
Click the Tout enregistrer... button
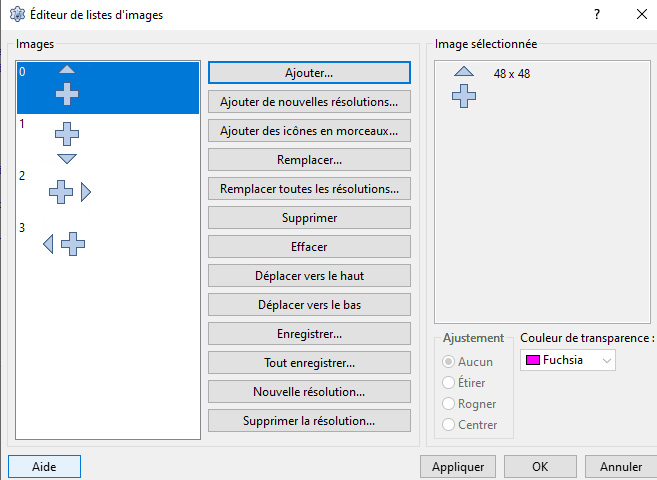[309, 362]
